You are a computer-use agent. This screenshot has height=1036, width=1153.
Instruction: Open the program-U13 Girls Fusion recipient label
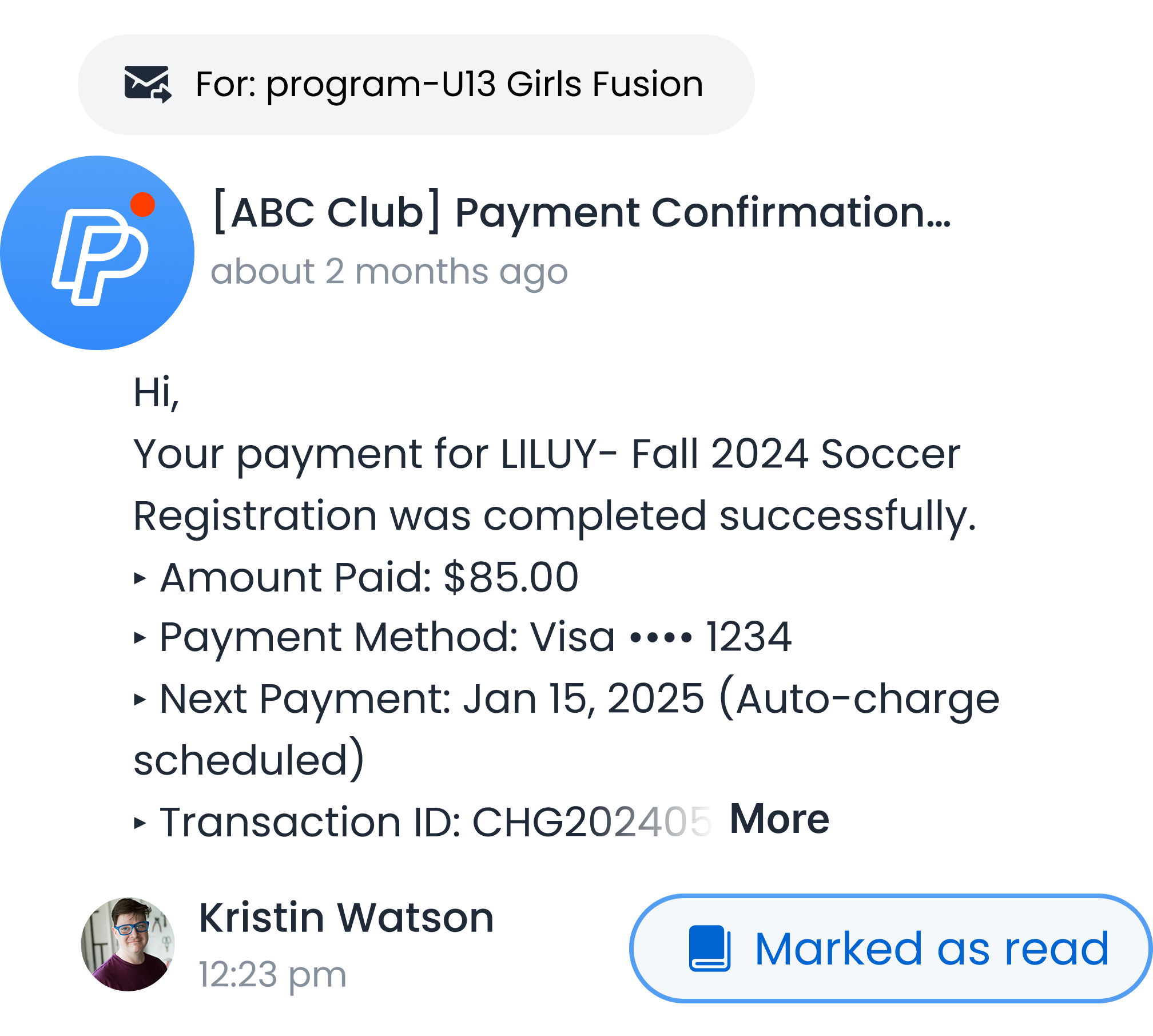point(449,84)
